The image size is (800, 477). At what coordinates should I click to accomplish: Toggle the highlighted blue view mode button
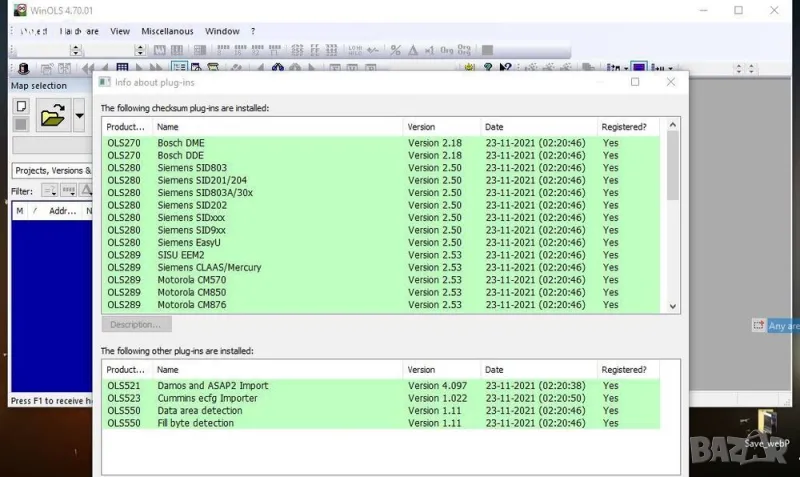click(x=638, y=68)
